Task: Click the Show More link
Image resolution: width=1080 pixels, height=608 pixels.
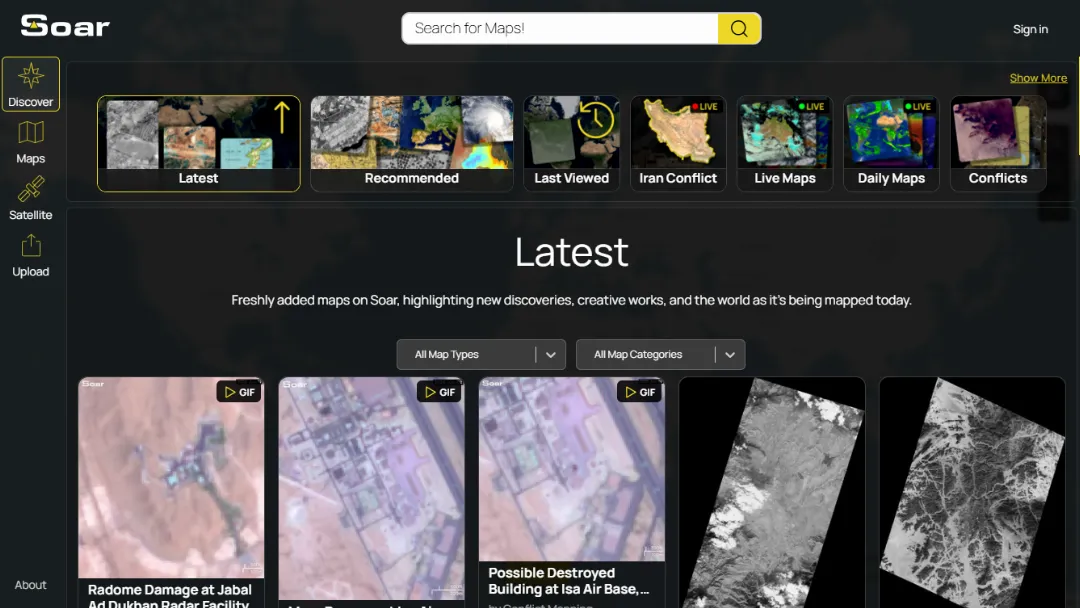Action: coord(1038,78)
